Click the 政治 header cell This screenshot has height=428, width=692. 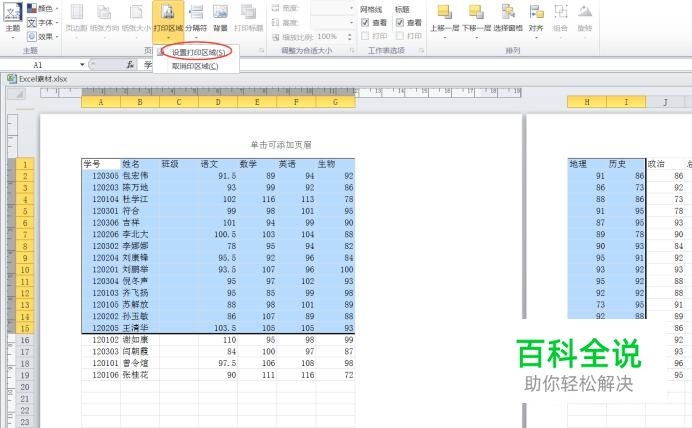coord(665,164)
